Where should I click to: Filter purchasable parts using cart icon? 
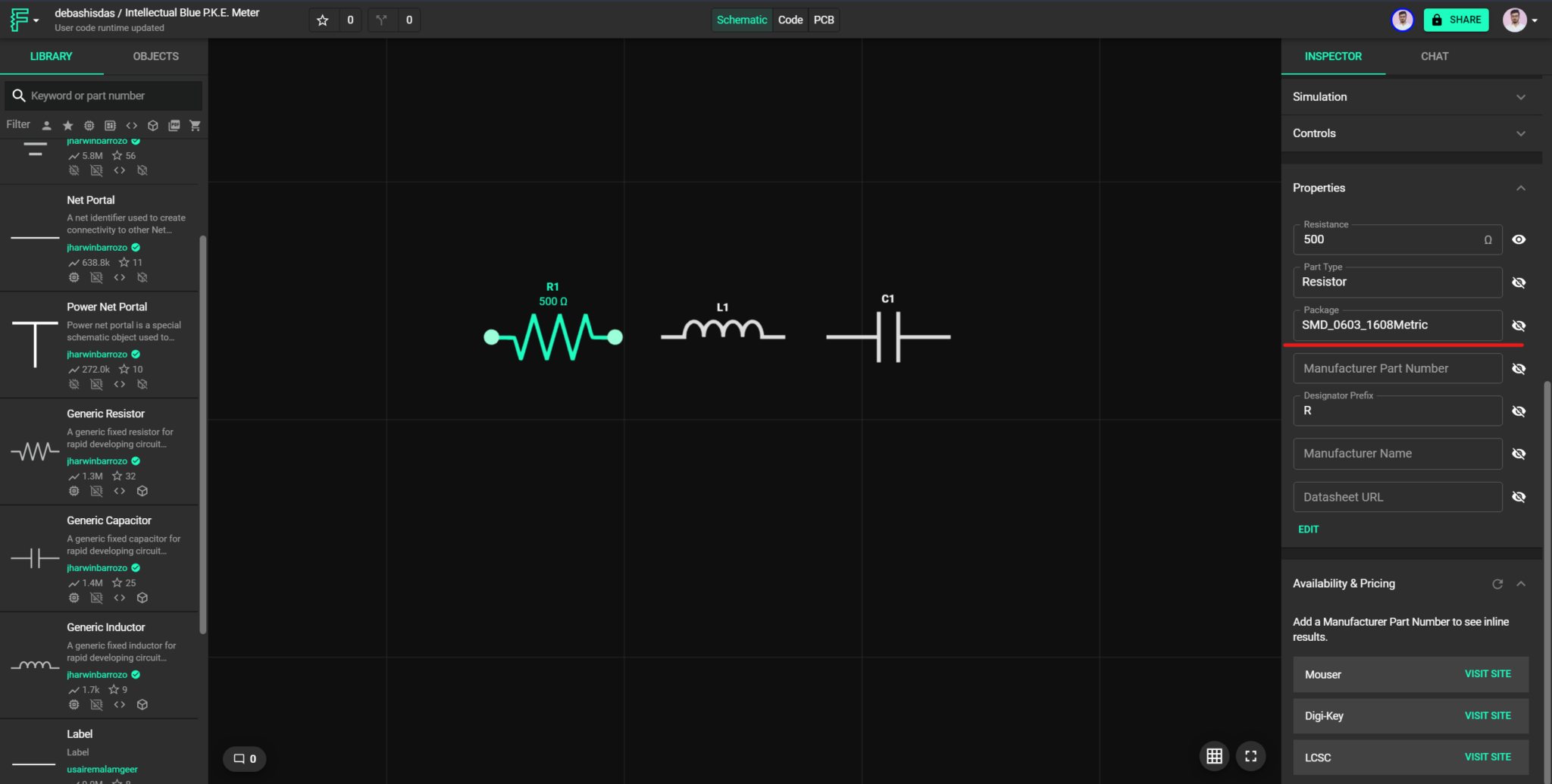tap(195, 125)
